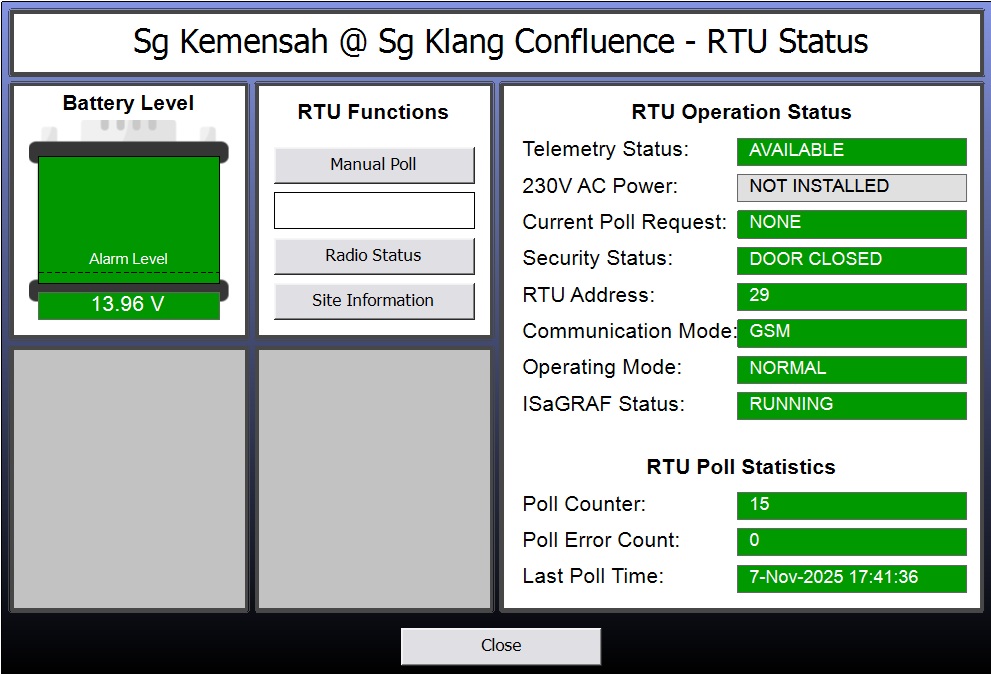Click the Operating Mode NORMAL indicator

click(851, 369)
